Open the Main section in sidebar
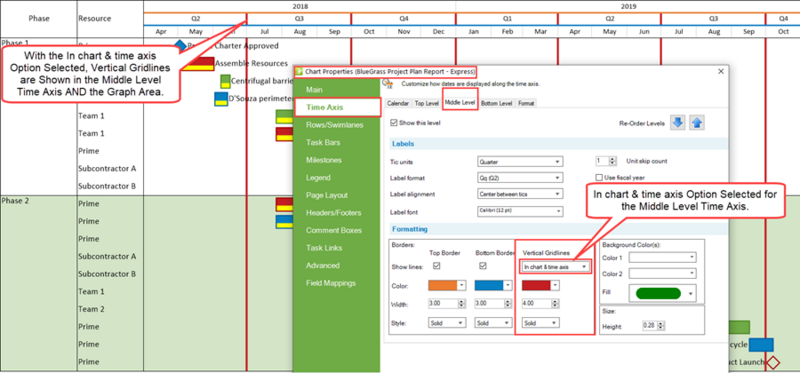The width and height of the screenshot is (800, 373). (314, 90)
